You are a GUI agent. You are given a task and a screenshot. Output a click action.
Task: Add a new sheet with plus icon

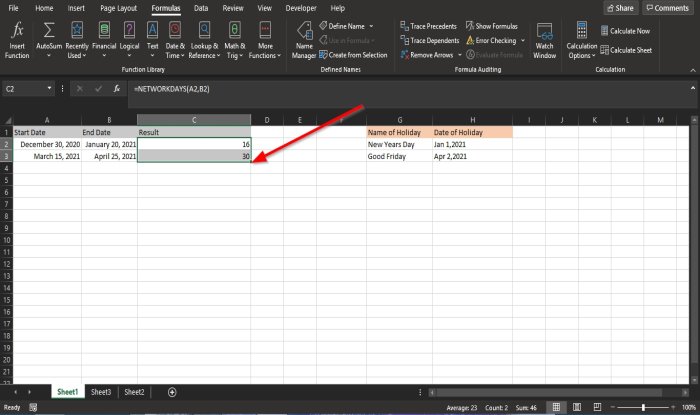pyautogui.click(x=172, y=393)
